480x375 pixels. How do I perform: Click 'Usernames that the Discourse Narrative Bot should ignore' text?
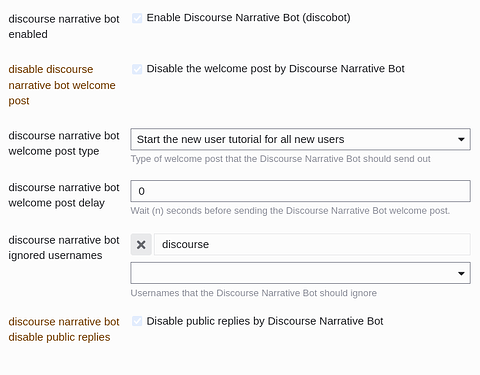click(x=254, y=293)
